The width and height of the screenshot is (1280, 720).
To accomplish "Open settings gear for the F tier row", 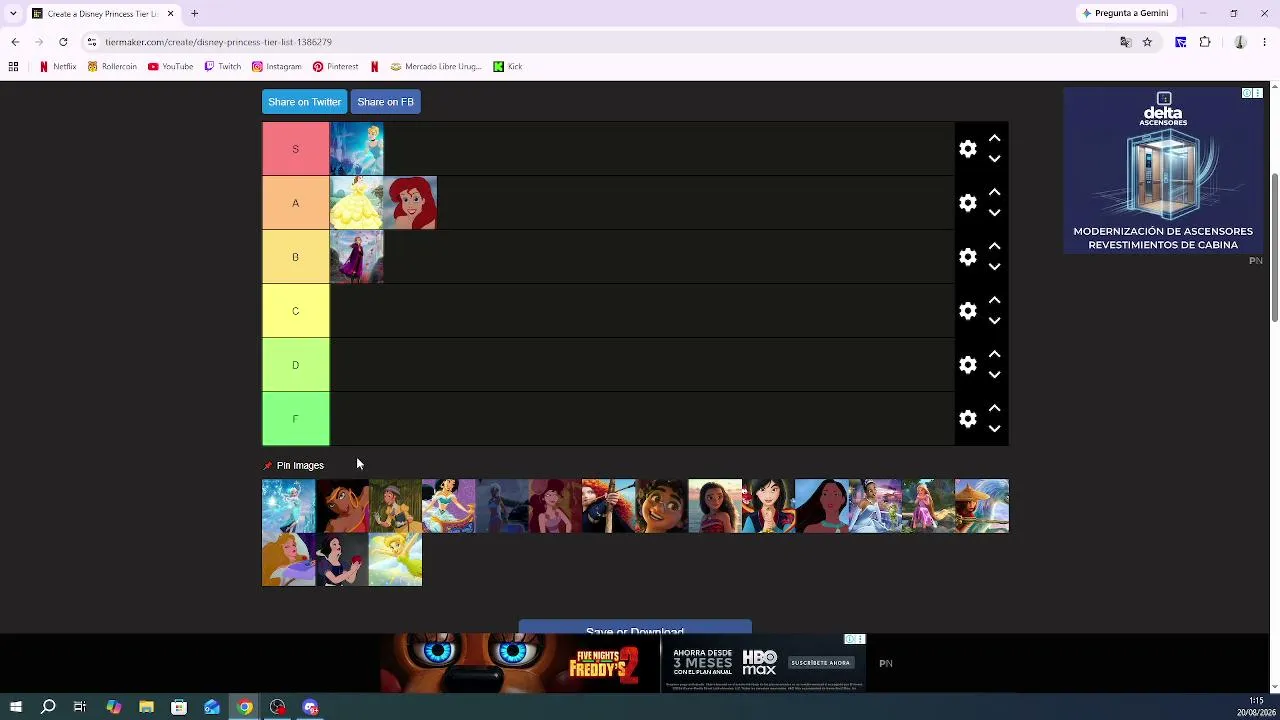I will [968, 419].
